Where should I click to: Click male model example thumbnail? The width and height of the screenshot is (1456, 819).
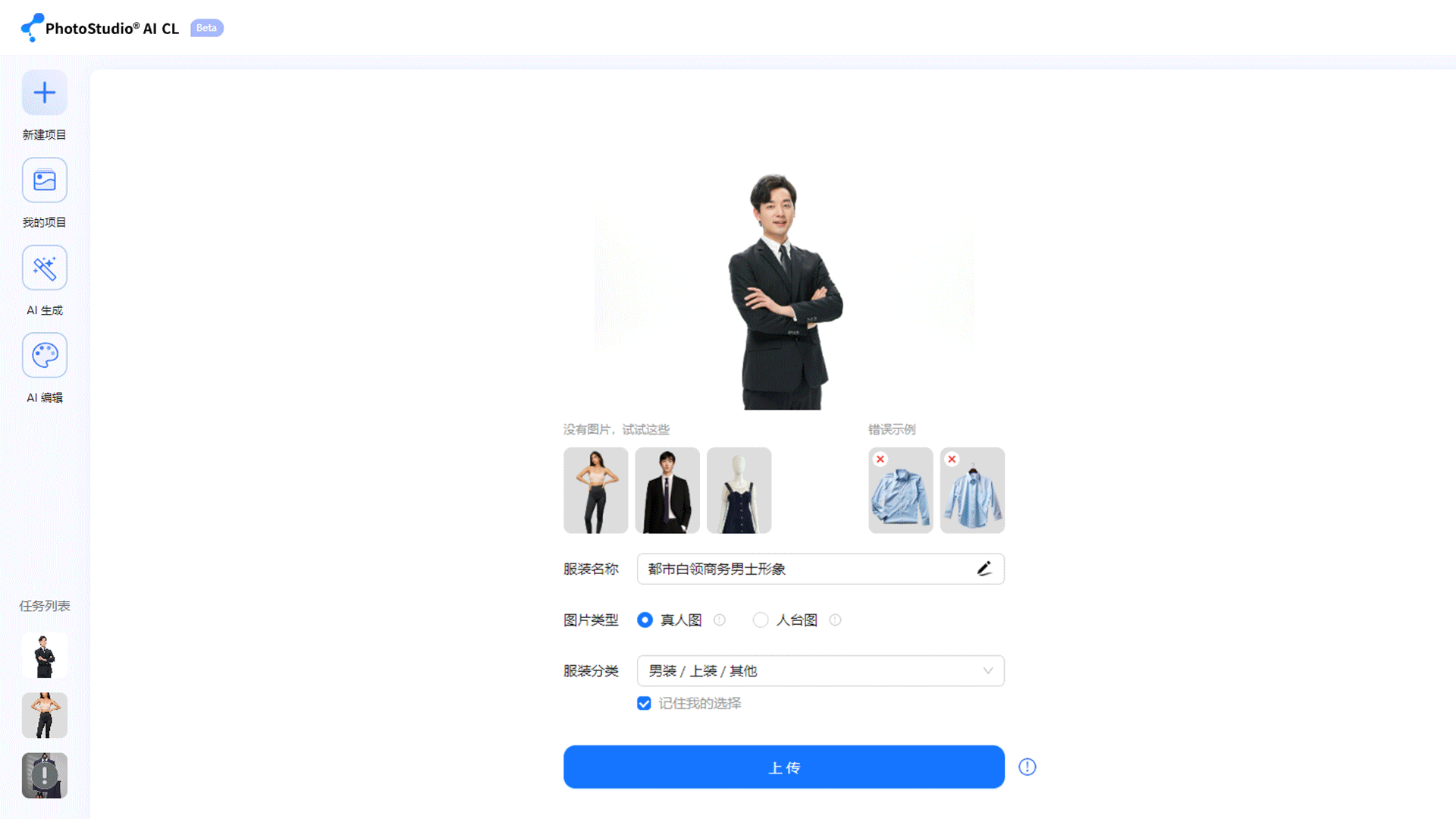click(x=667, y=490)
